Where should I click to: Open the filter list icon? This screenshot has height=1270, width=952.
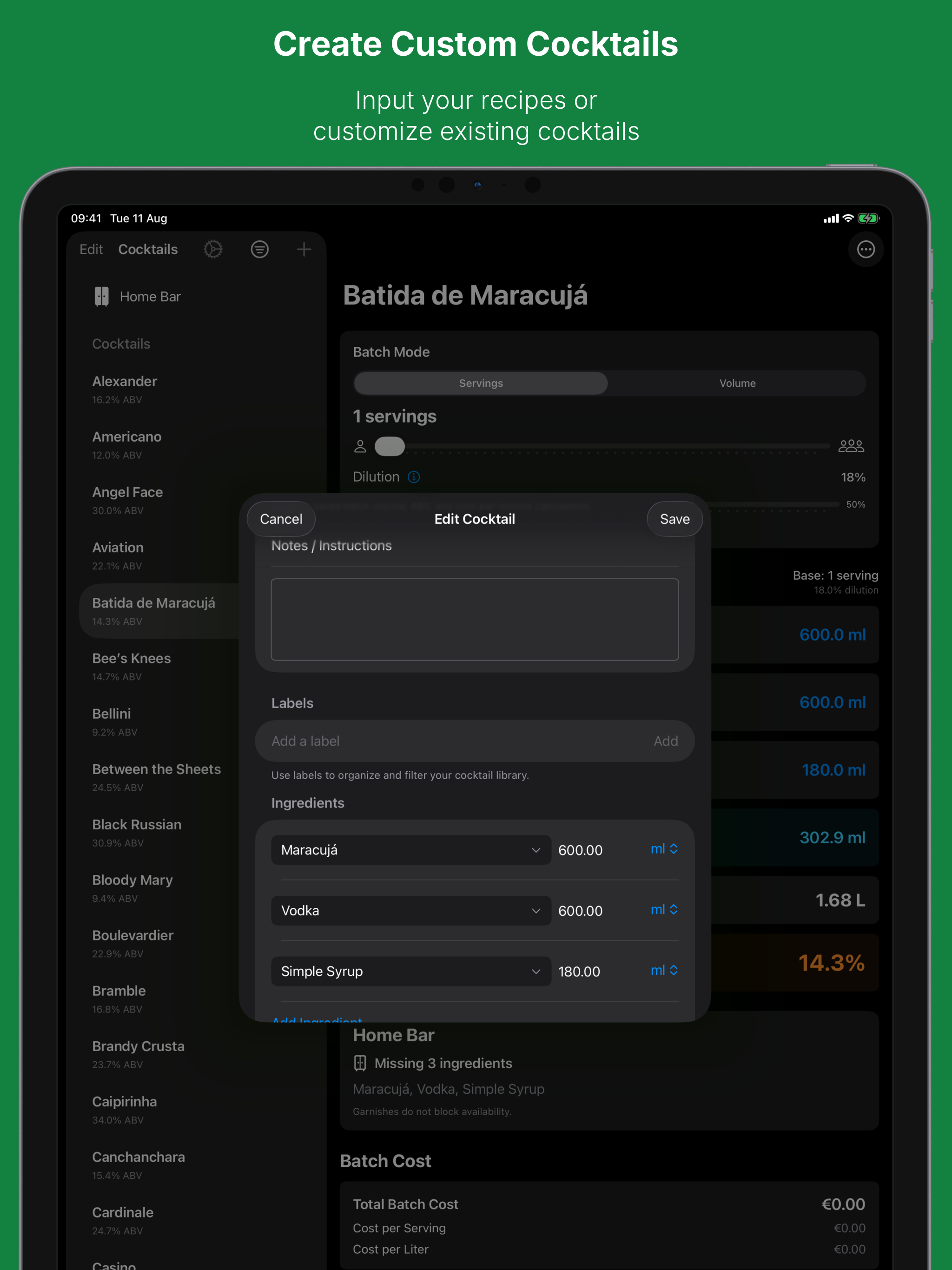tap(259, 249)
